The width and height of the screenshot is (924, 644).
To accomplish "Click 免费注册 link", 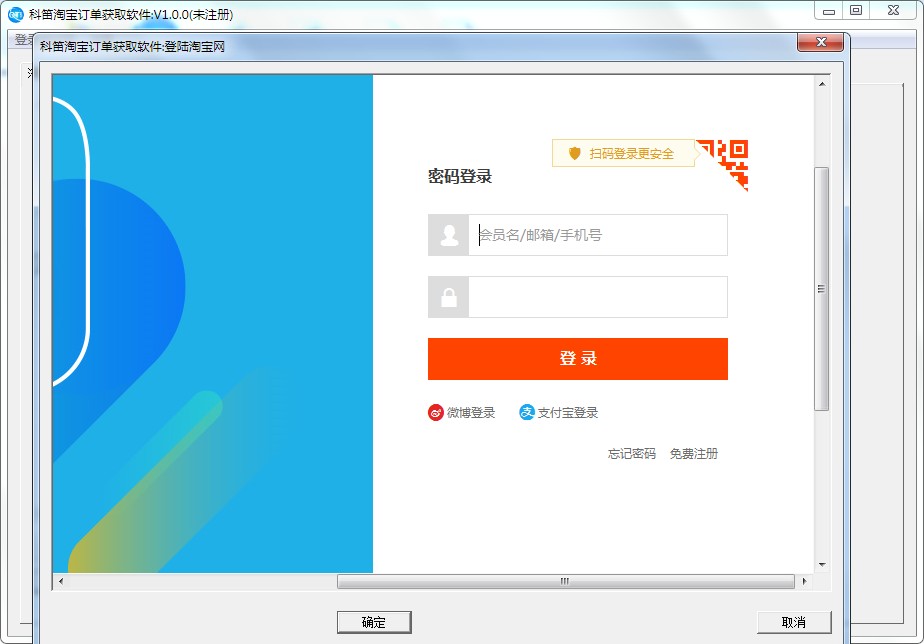I will tap(694, 454).
